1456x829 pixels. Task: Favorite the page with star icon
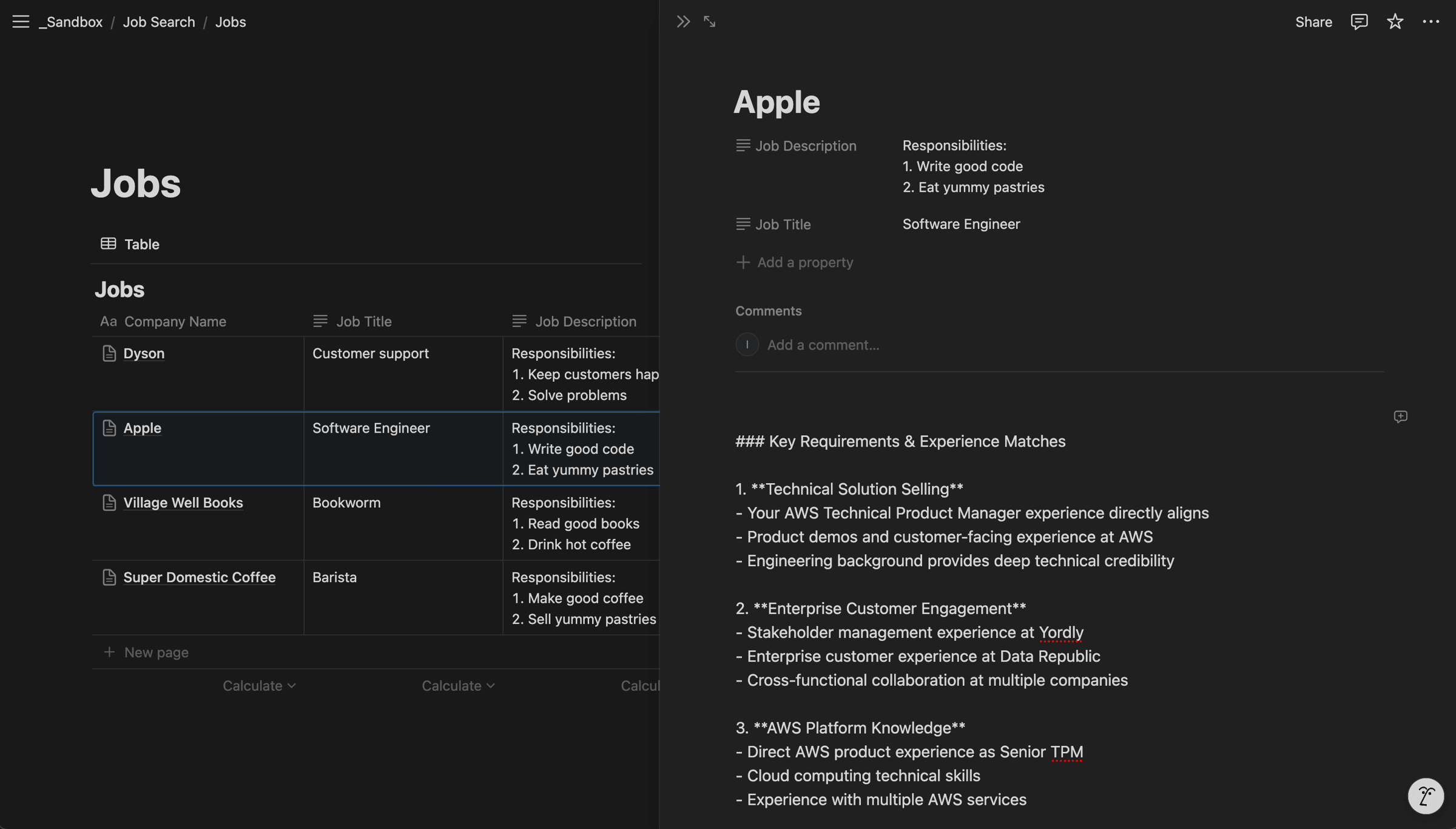point(1395,22)
